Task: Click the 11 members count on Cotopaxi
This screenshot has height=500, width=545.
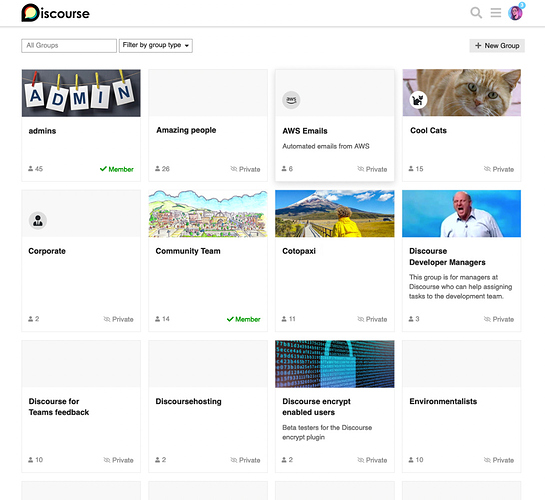Action: click(x=292, y=319)
